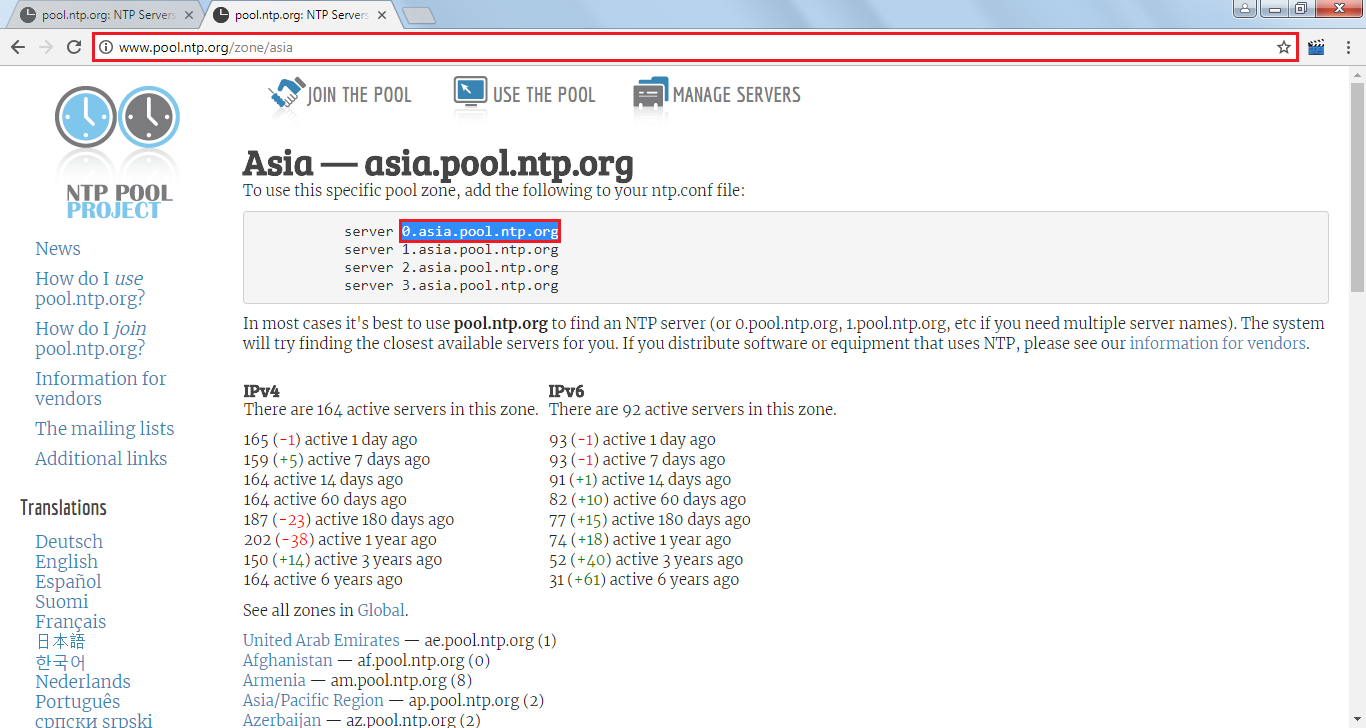Open Armenia zone link
1366x728 pixels.
pyautogui.click(x=274, y=680)
